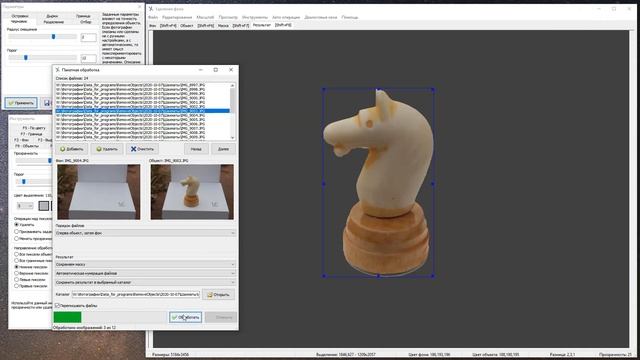Click the app icon in the batch dialog title bar

pos(58,70)
